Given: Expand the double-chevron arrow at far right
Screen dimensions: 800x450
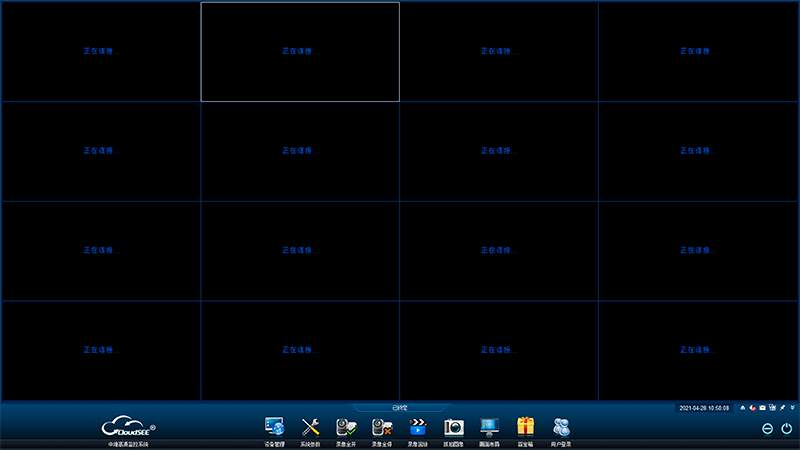Looking at the screenshot, I should 792,408.
